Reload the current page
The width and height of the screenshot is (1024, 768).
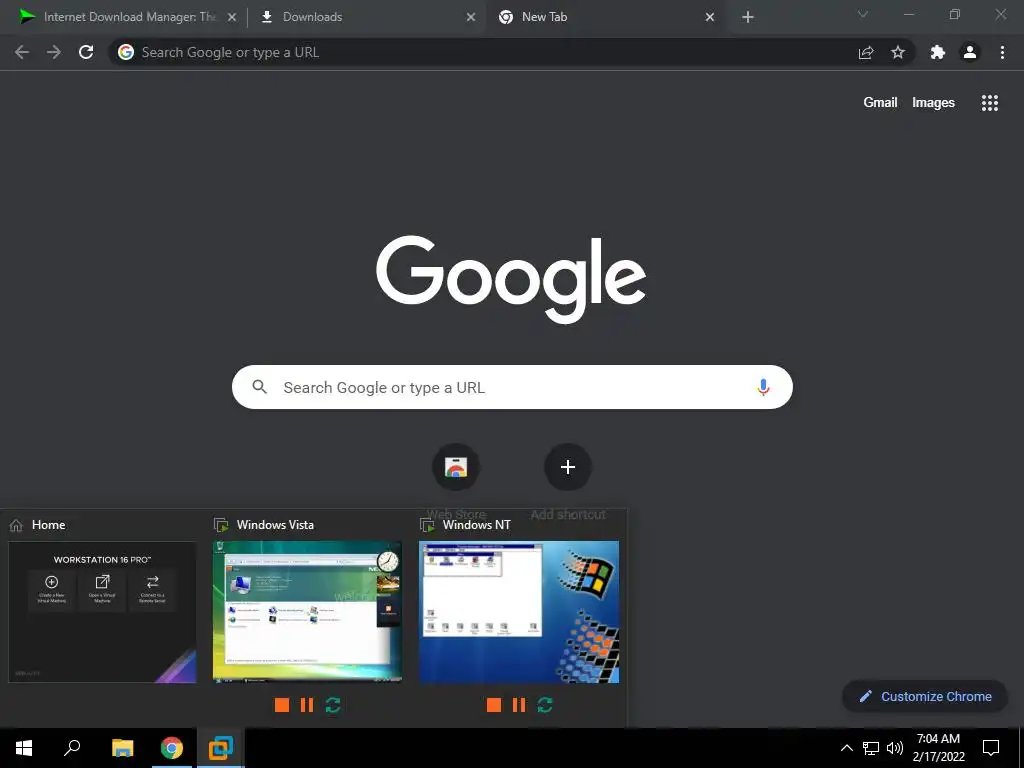point(86,52)
